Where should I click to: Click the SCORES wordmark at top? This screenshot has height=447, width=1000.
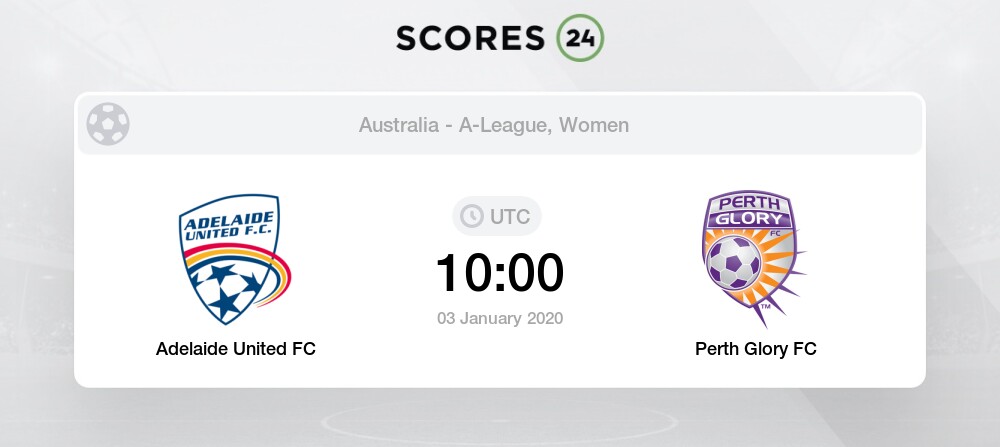[x=471, y=38]
